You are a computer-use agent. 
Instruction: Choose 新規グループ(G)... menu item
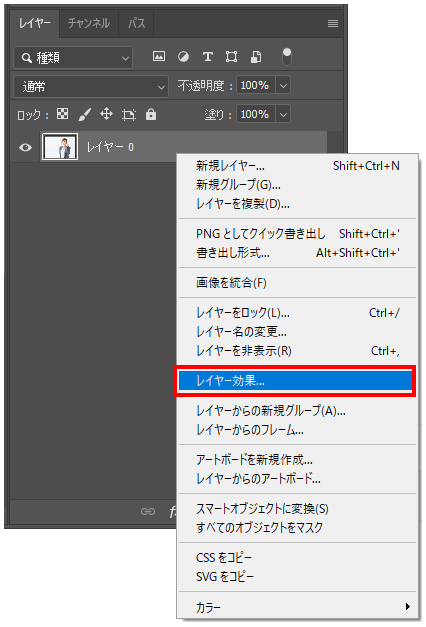(297, 185)
